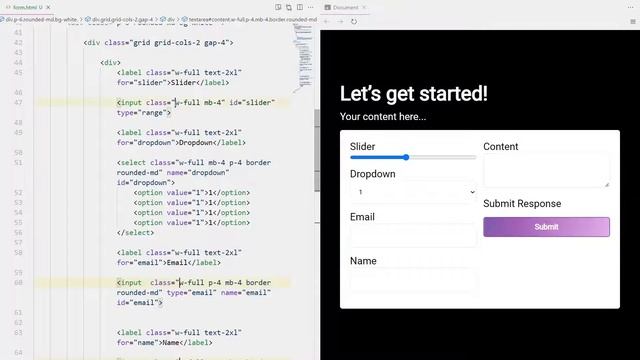The height and width of the screenshot is (360, 640).
Task: Go back in the preview browser
Action: click(x=327, y=22)
